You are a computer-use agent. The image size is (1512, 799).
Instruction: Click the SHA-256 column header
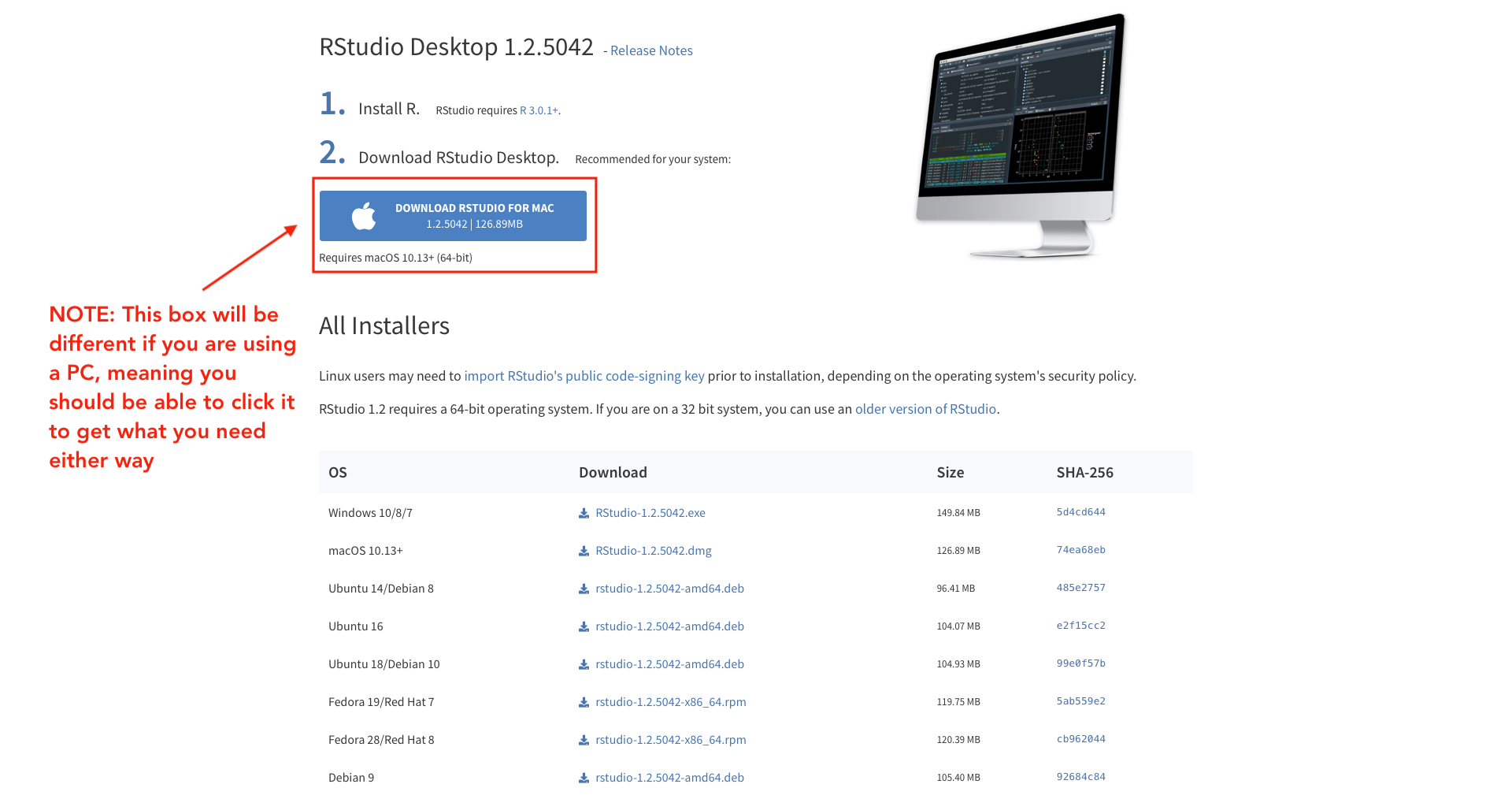pos(1085,473)
